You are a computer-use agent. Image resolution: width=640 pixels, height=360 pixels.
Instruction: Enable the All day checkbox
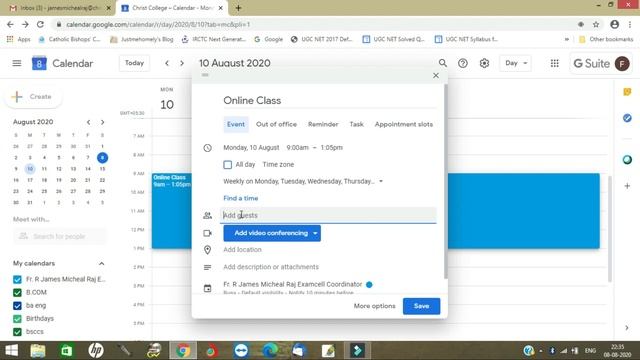pyautogui.click(x=228, y=164)
